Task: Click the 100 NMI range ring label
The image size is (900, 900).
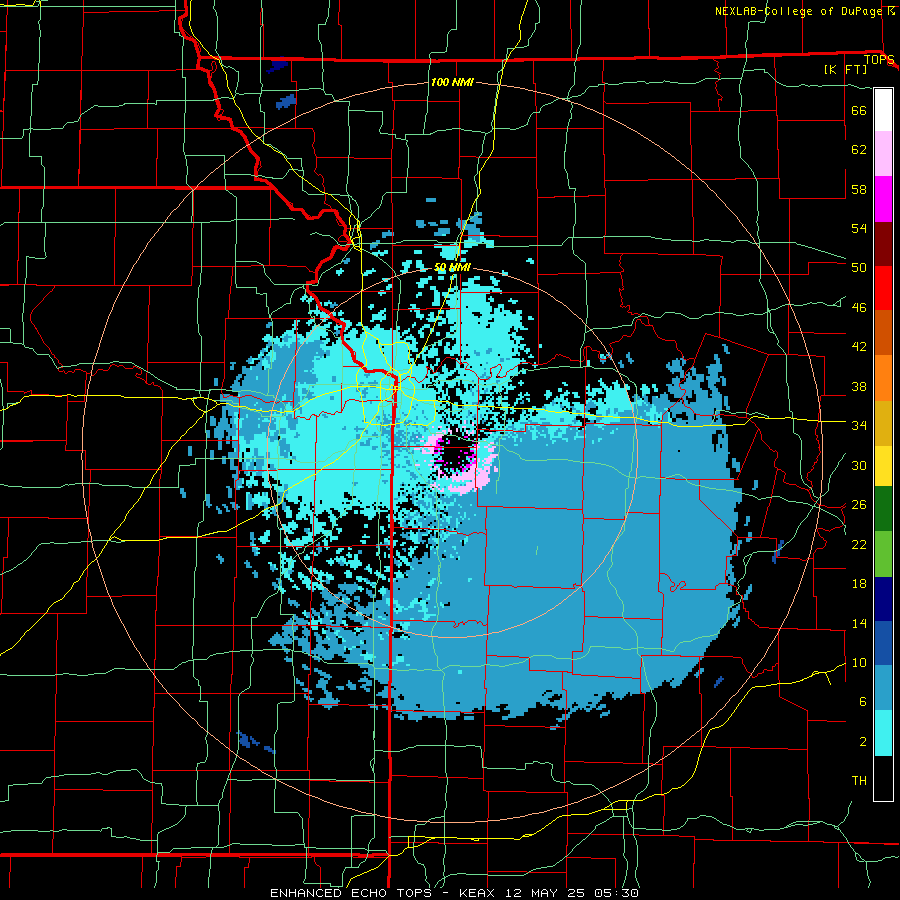Action: tap(452, 82)
